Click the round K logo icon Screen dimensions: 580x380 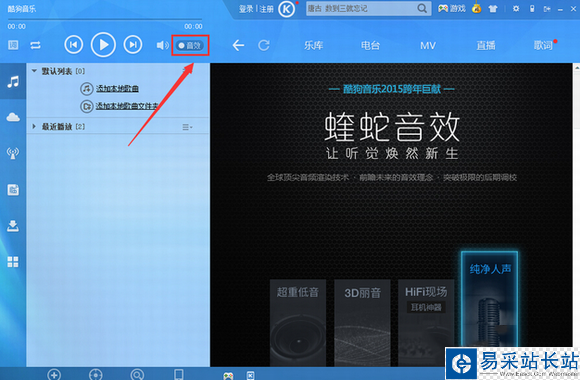[286, 9]
